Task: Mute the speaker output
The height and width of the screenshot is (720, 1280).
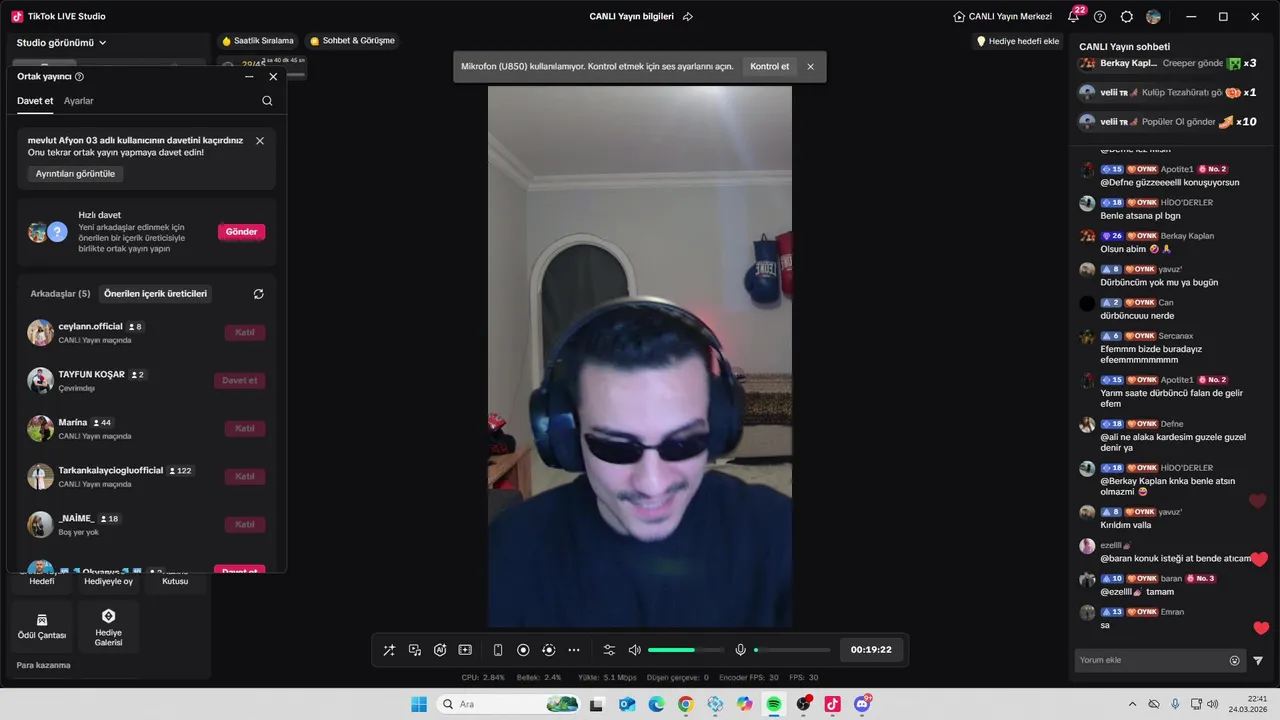Action: [634, 650]
